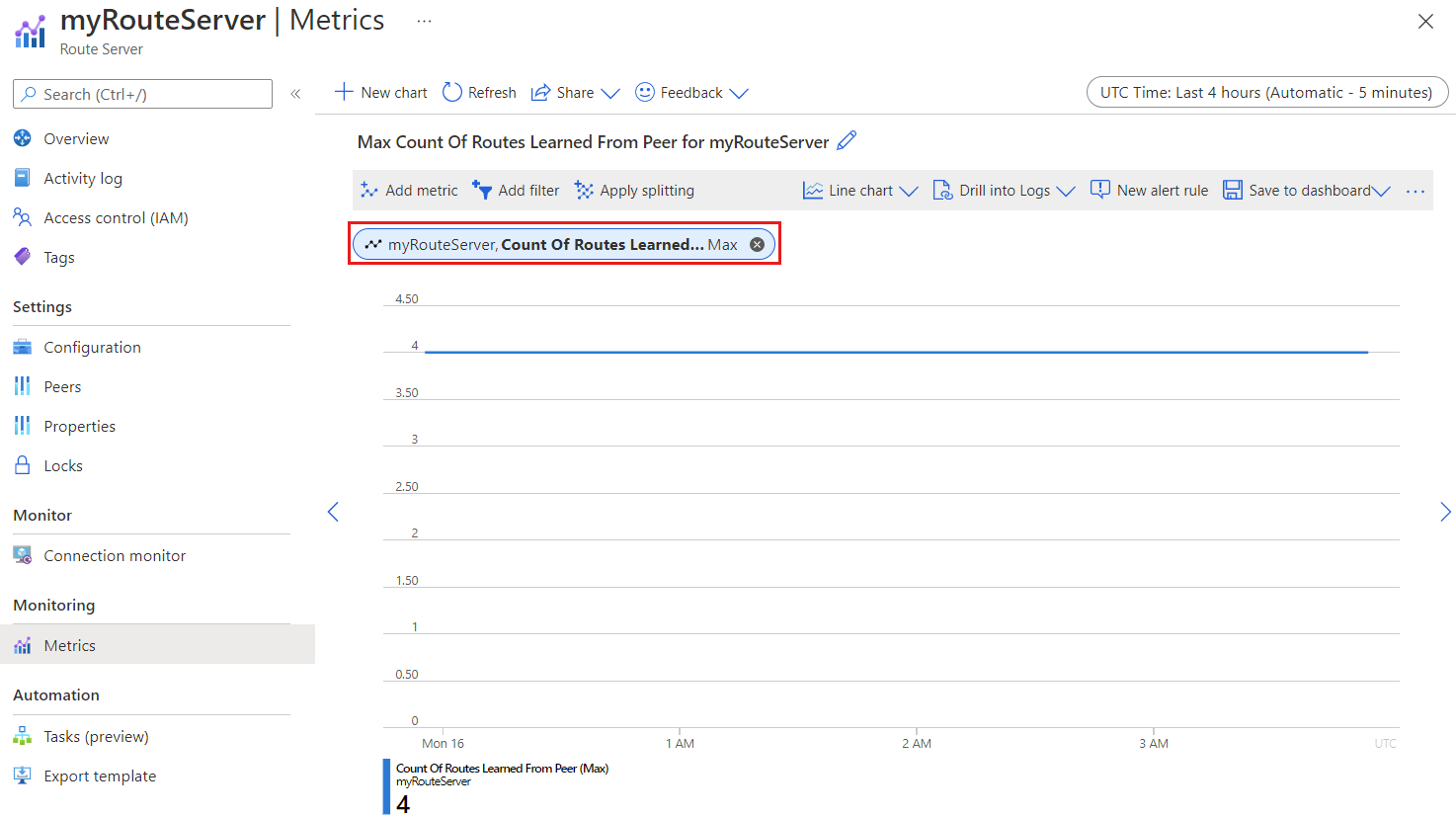Open the more options ellipsis menu

[1416, 190]
